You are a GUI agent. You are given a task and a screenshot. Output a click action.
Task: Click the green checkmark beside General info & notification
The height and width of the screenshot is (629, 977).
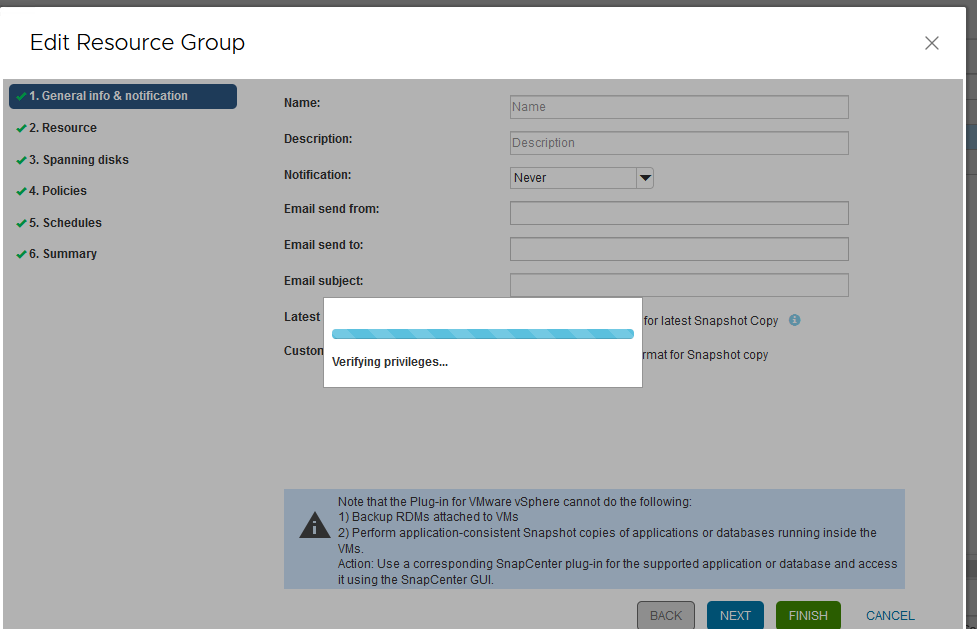coord(20,96)
